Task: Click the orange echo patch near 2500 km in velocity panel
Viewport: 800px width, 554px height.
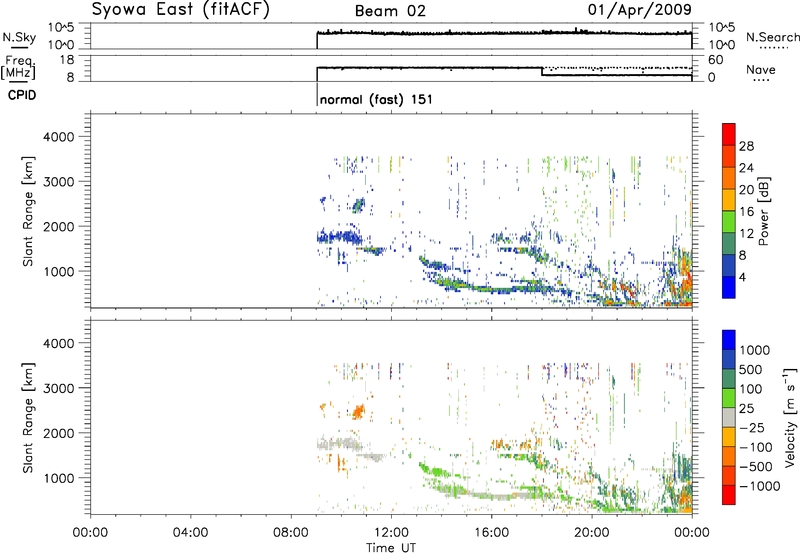Action: click(359, 411)
